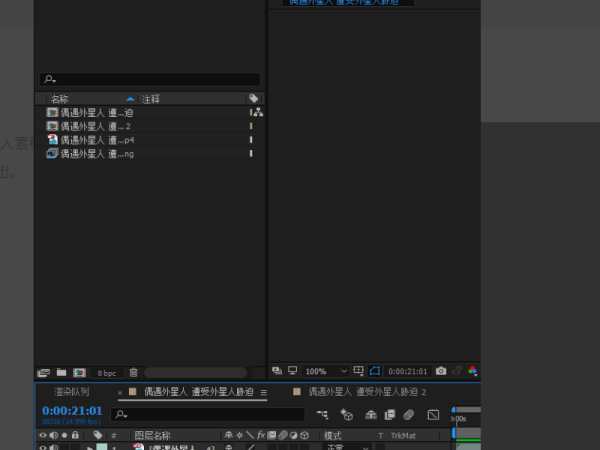
Task: Click the 8 bpc color depth button
Action: (x=106, y=372)
